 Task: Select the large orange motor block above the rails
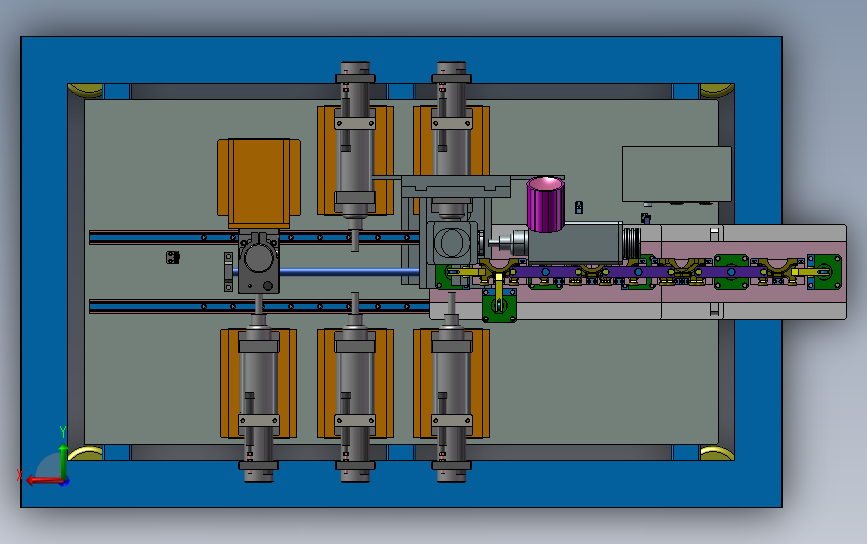pos(259,182)
